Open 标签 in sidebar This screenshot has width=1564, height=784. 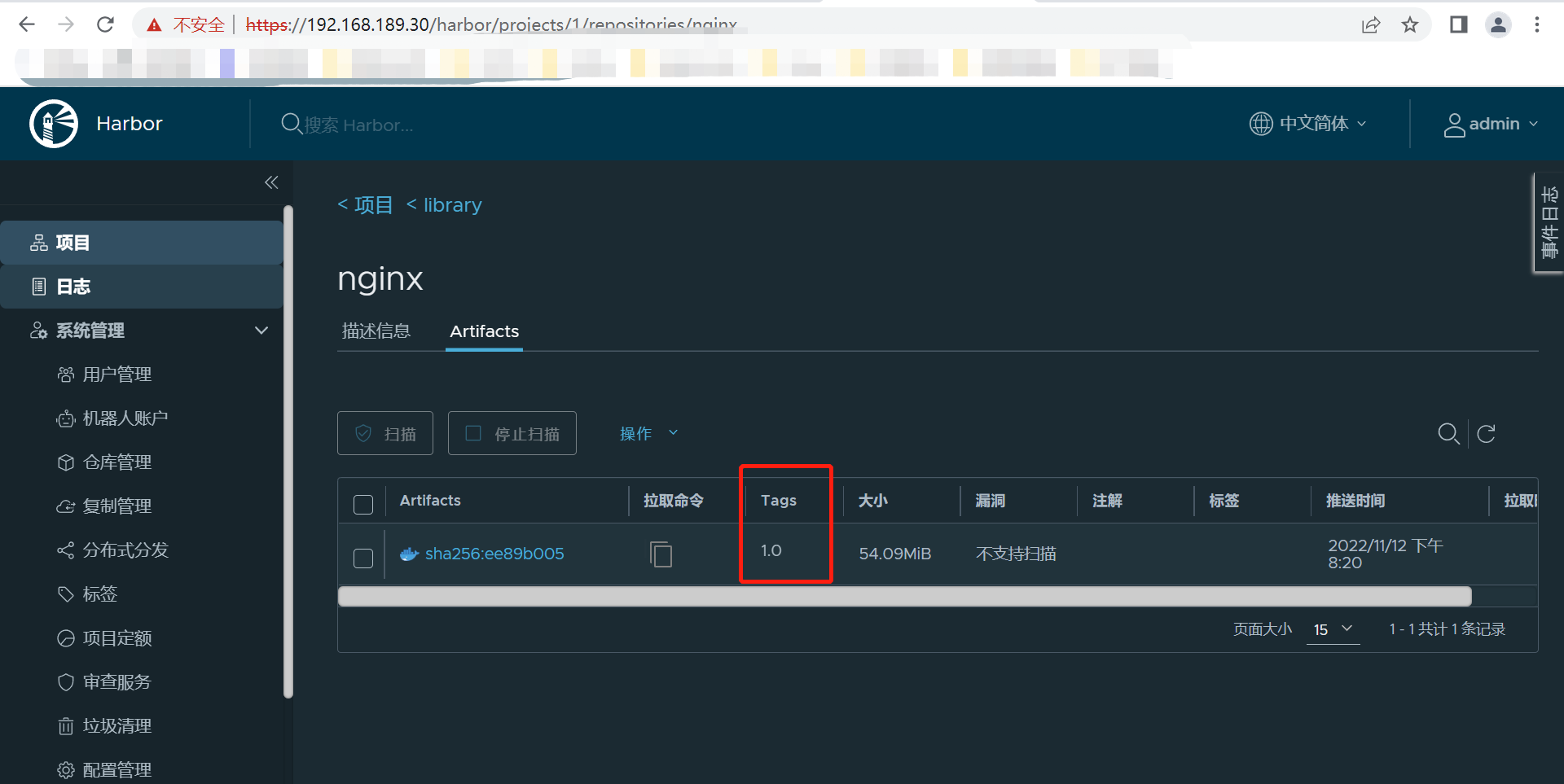99,594
